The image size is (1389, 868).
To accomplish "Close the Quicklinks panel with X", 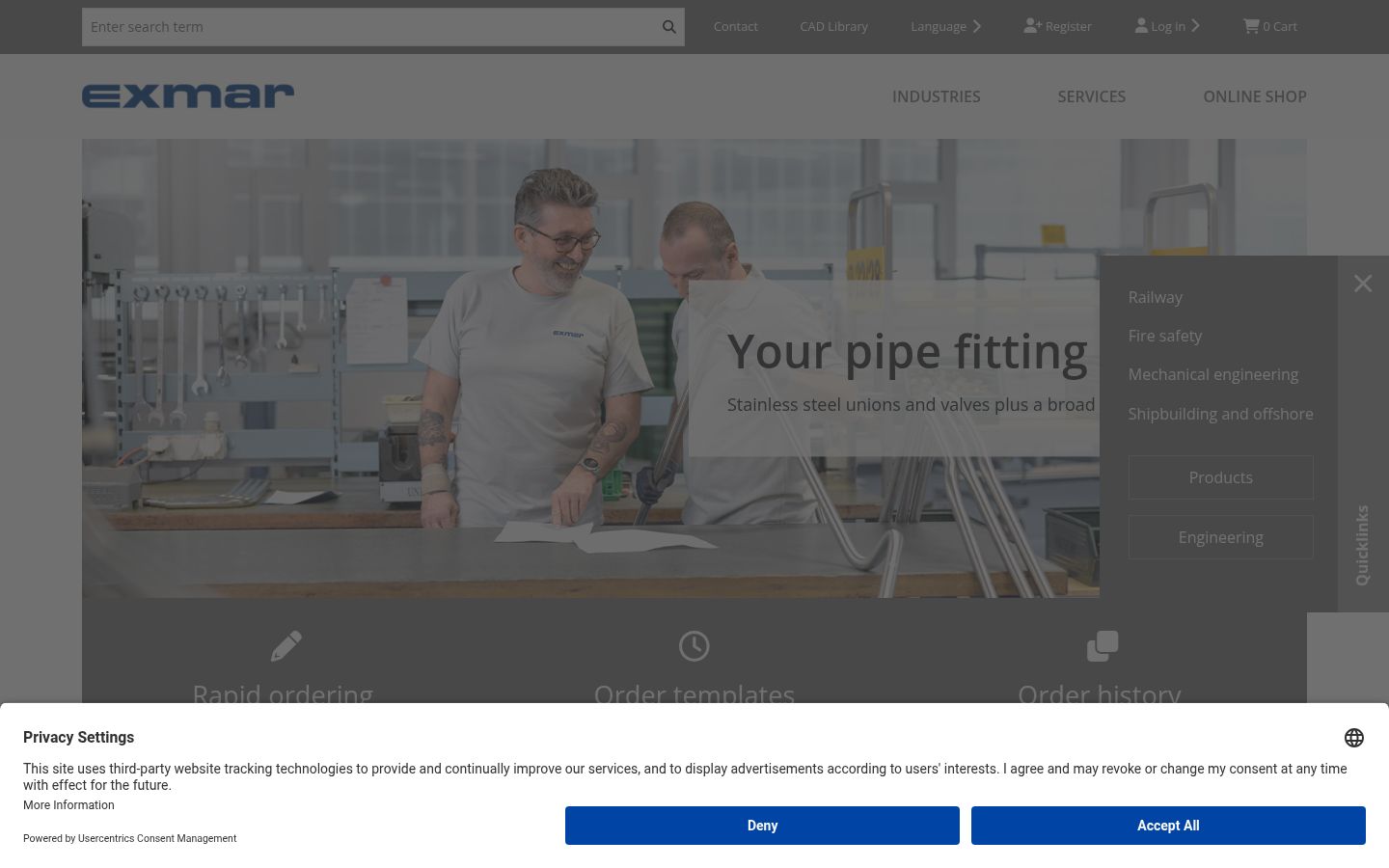I will coord(1363,284).
